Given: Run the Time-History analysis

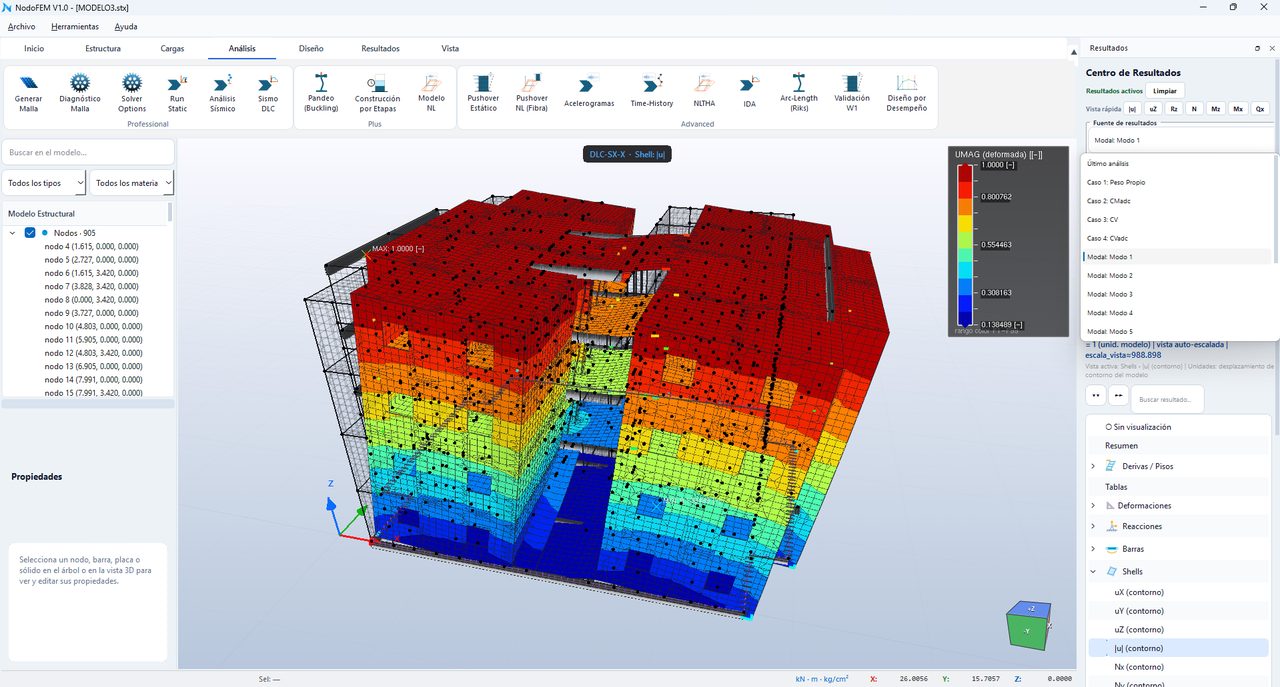Looking at the screenshot, I should 652,93.
